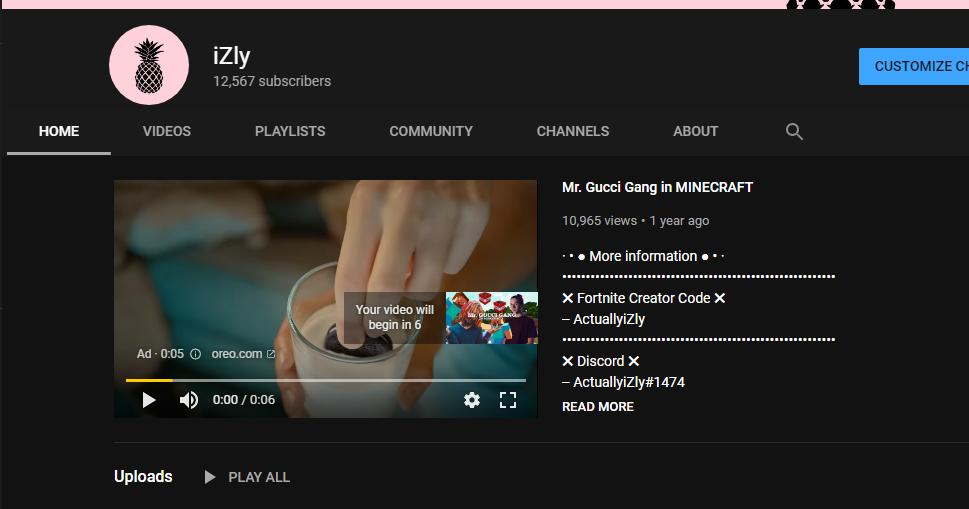This screenshot has height=509, width=969.
Task: Open the CHANNELS tab
Action: click(573, 131)
